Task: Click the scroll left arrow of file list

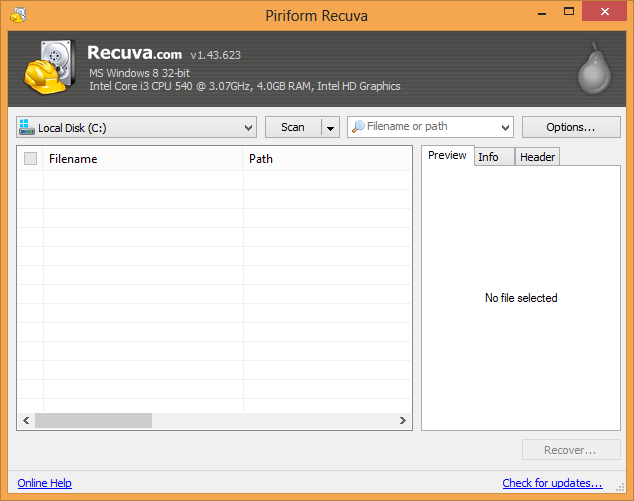Action: pos(26,421)
